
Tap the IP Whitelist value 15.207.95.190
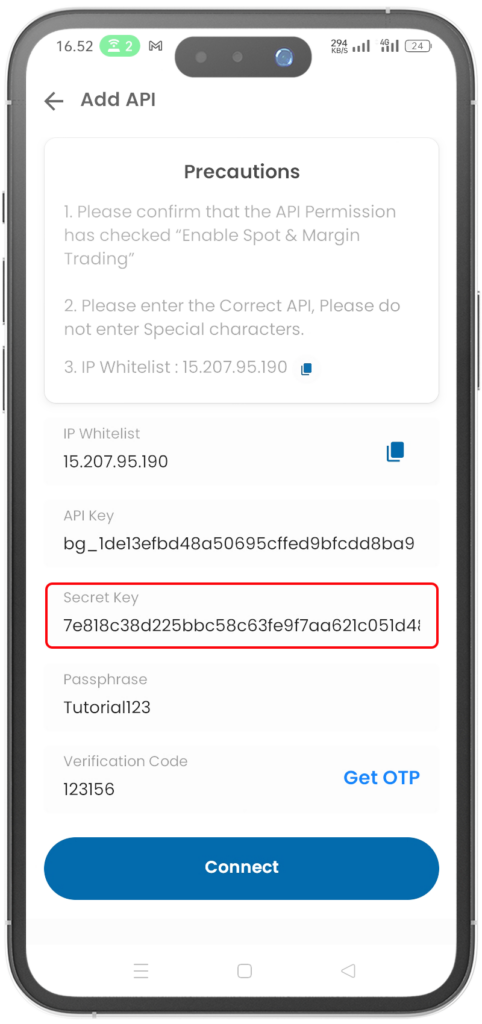pyautogui.click(x=116, y=462)
